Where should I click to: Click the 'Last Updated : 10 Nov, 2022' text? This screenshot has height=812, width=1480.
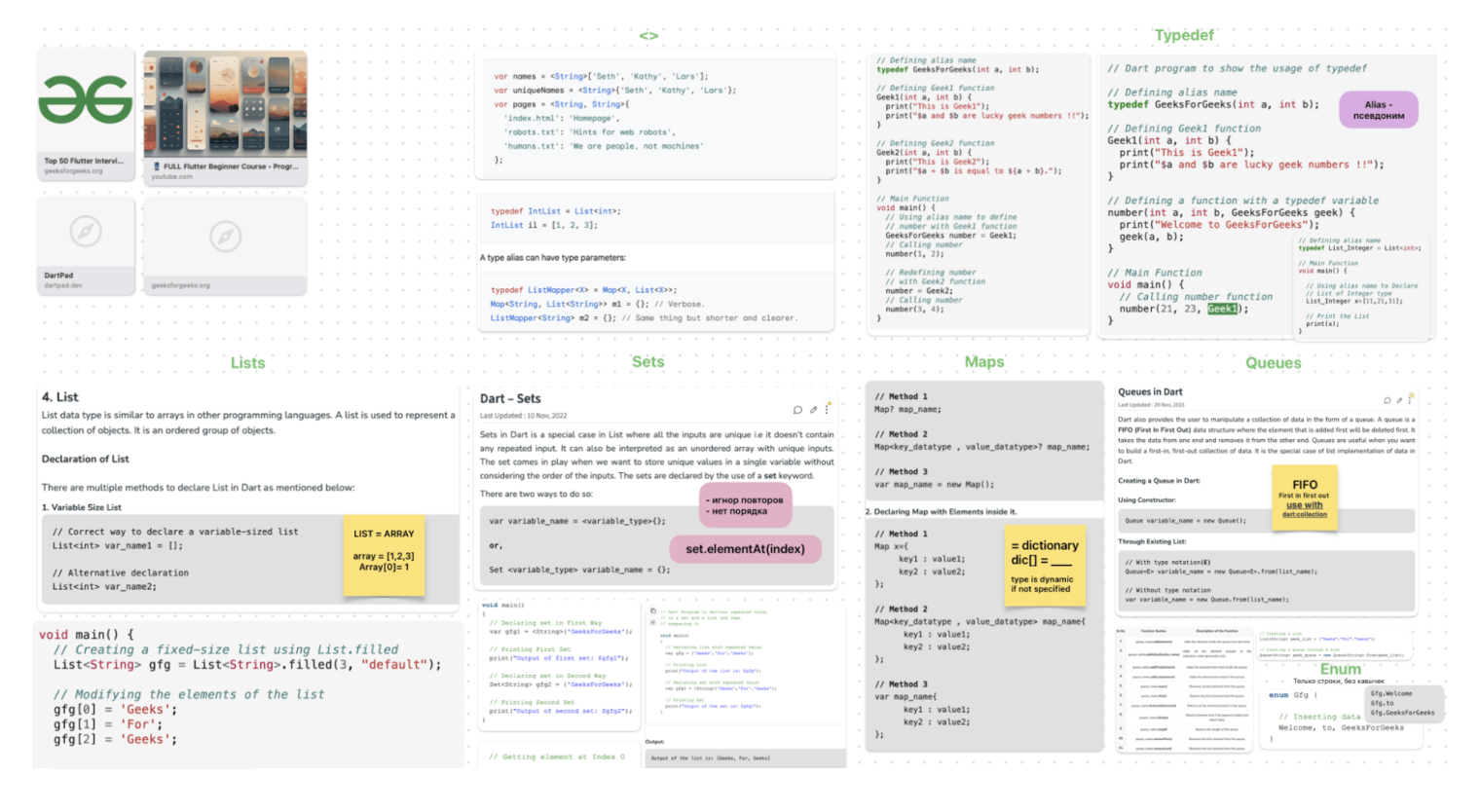click(523, 416)
